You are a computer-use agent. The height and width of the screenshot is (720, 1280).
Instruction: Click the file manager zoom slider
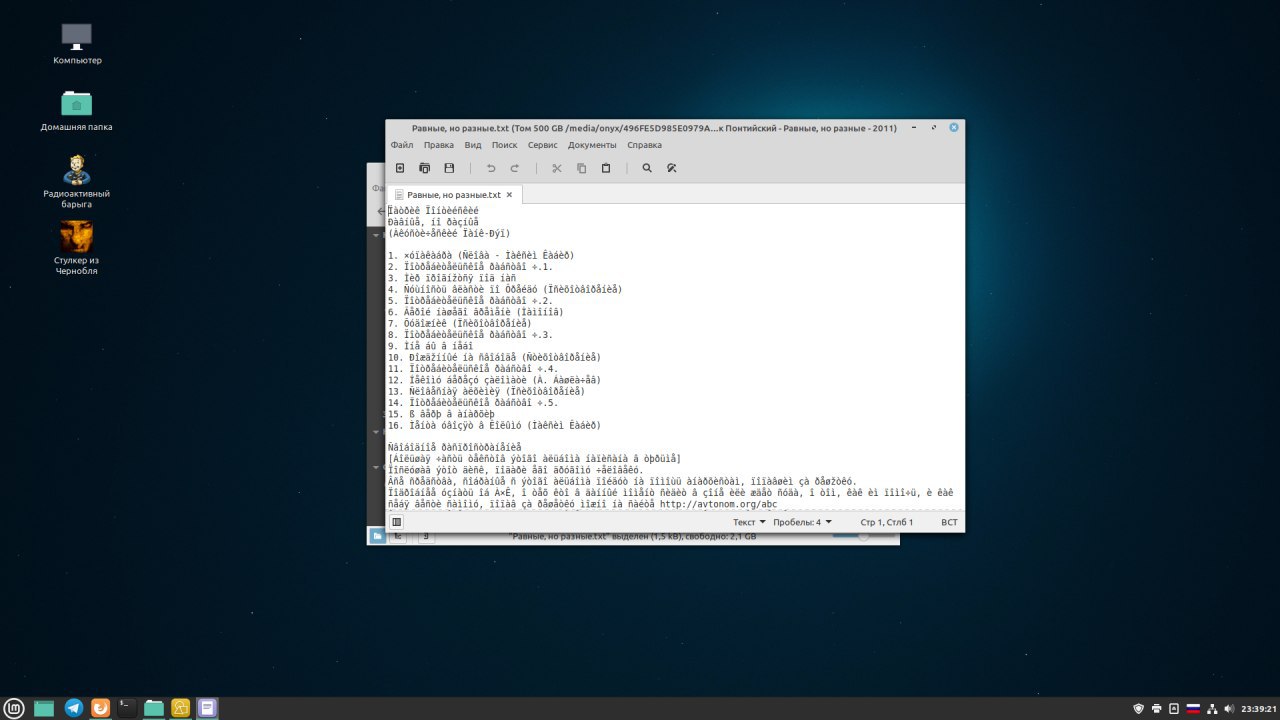(x=863, y=537)
